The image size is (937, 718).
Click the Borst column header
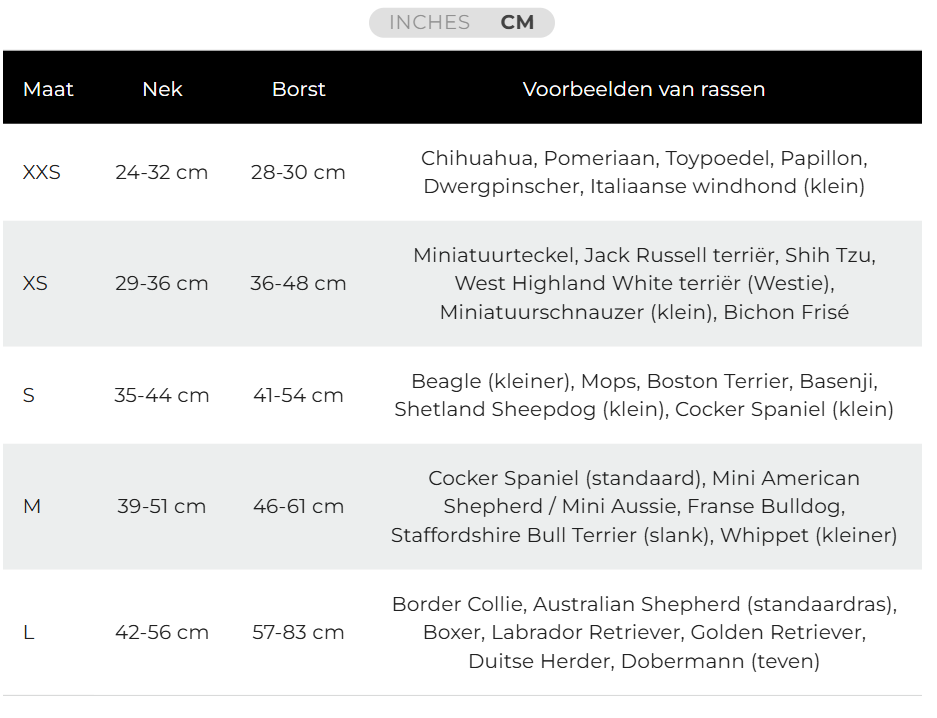pyautogui.click(x=298, y=89)
